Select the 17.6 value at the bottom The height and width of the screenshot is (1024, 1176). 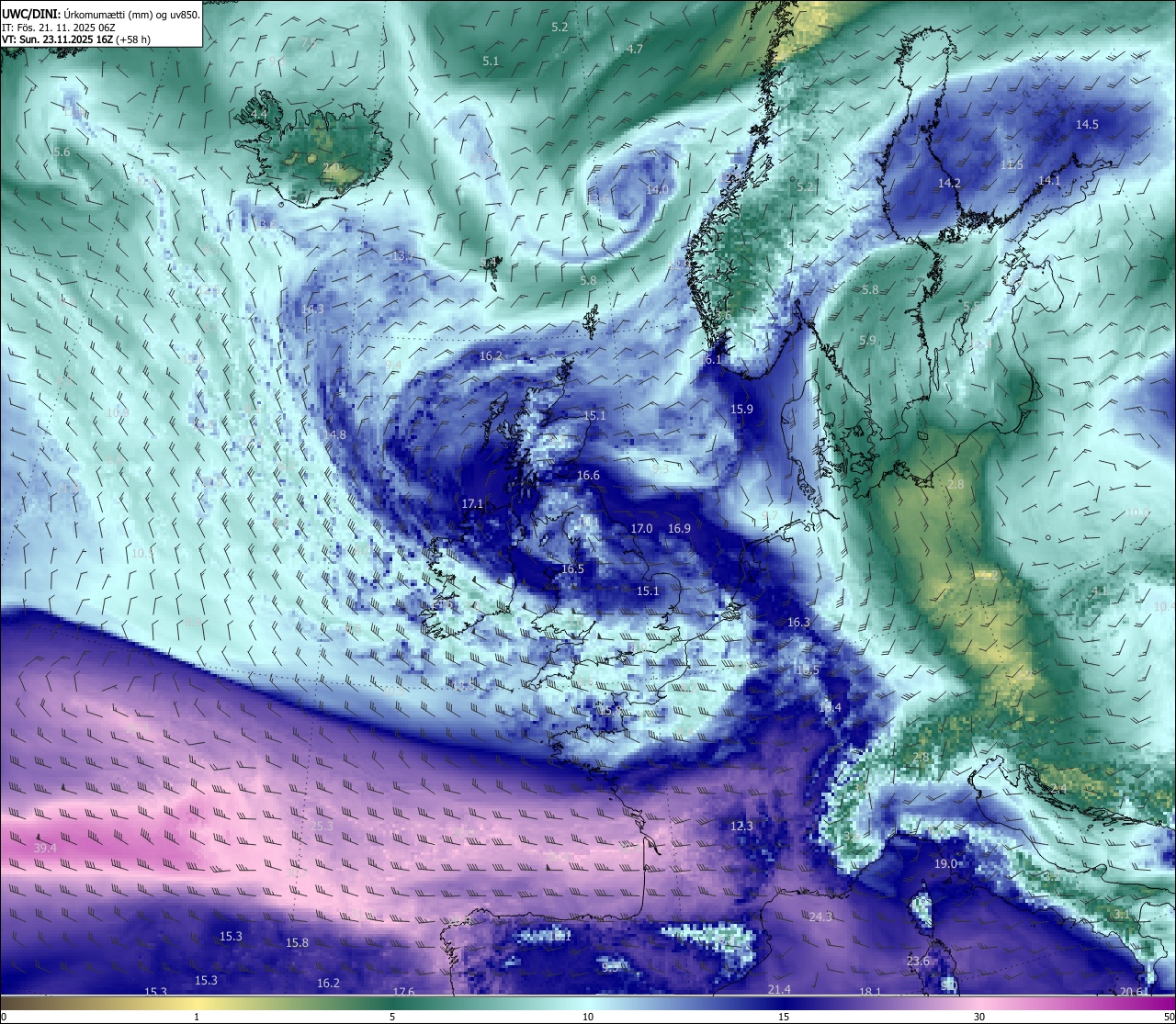coord(403,992)
